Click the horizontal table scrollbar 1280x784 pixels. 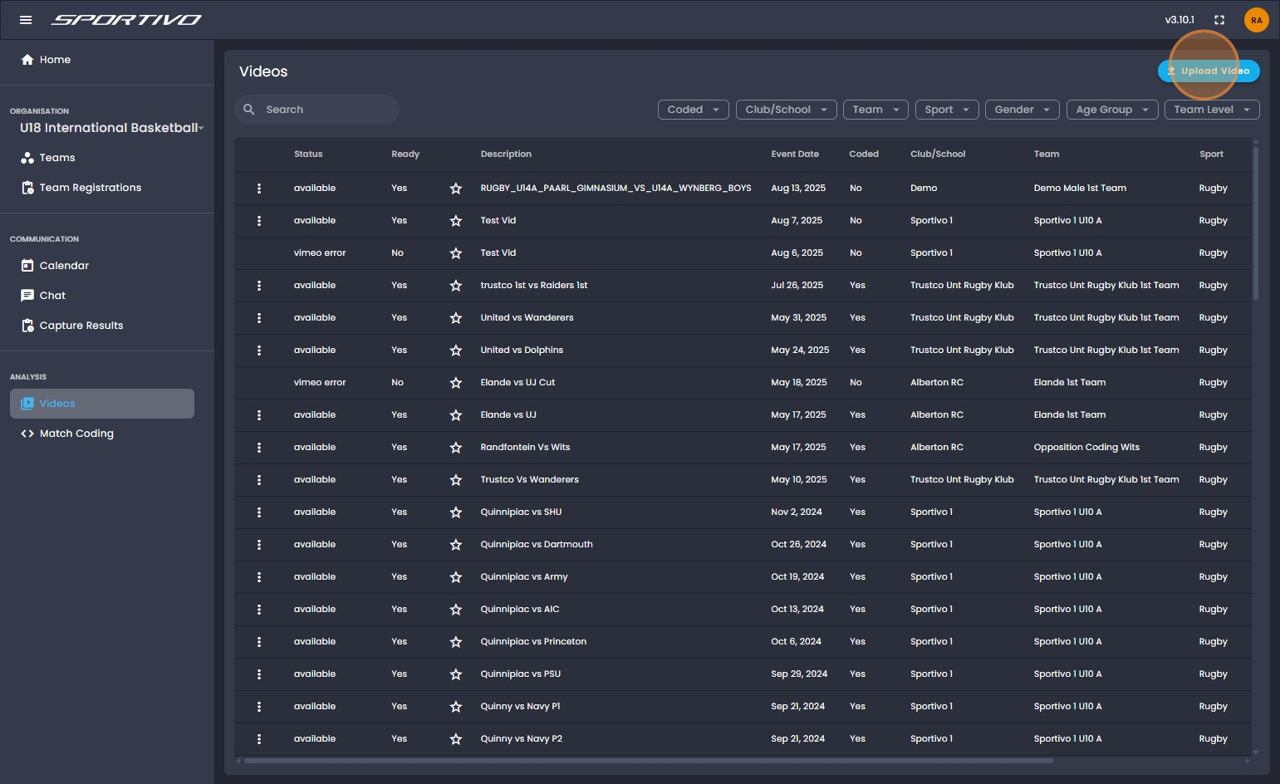[x=648, y=761]
